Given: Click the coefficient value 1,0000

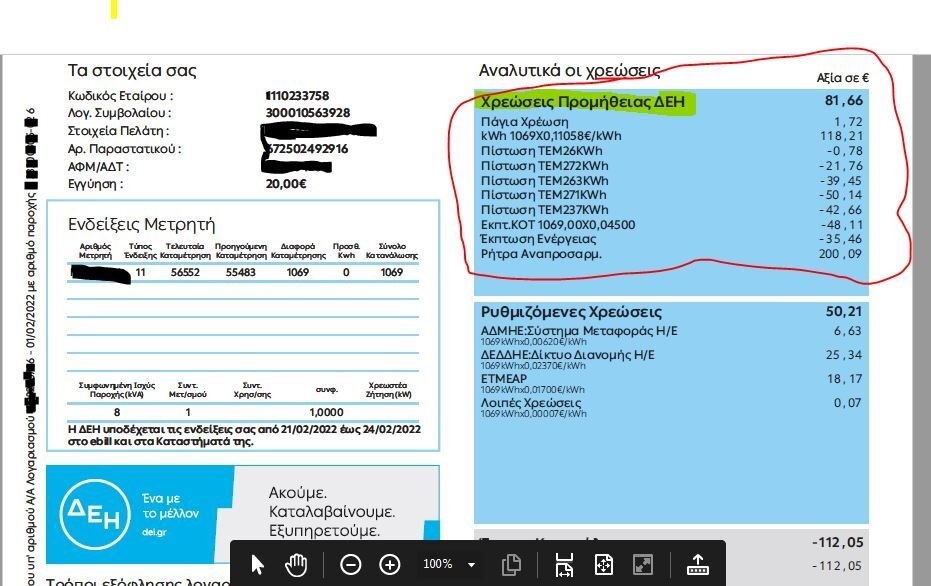Looking at the screenshot, I should pyautogui.click(x=327, y=412).
